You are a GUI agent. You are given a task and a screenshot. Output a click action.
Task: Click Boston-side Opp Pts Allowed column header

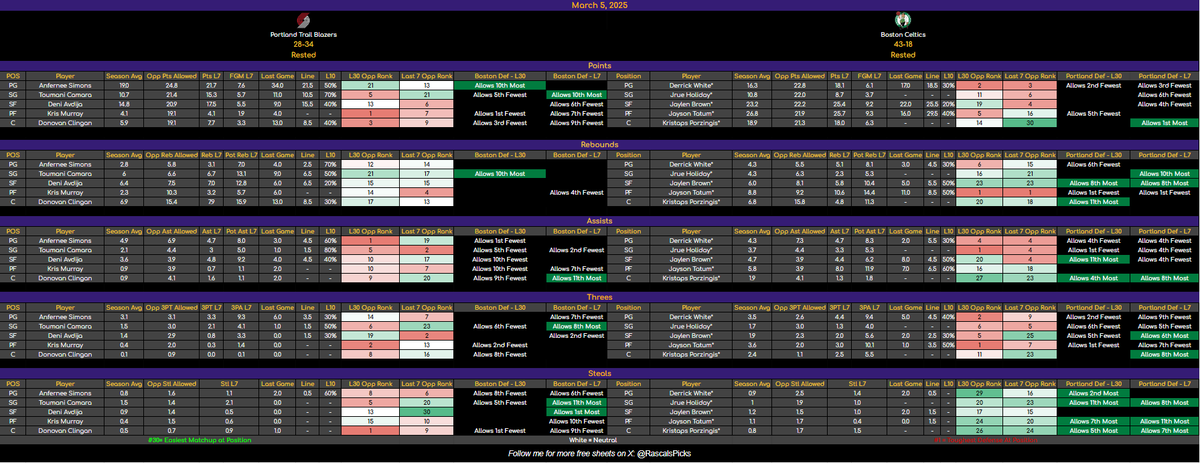click(798, 76)
